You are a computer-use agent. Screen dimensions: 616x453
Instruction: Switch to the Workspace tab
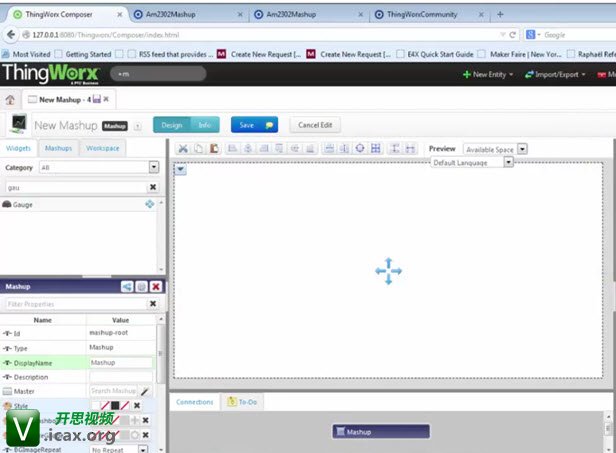[x=103, y=148]
